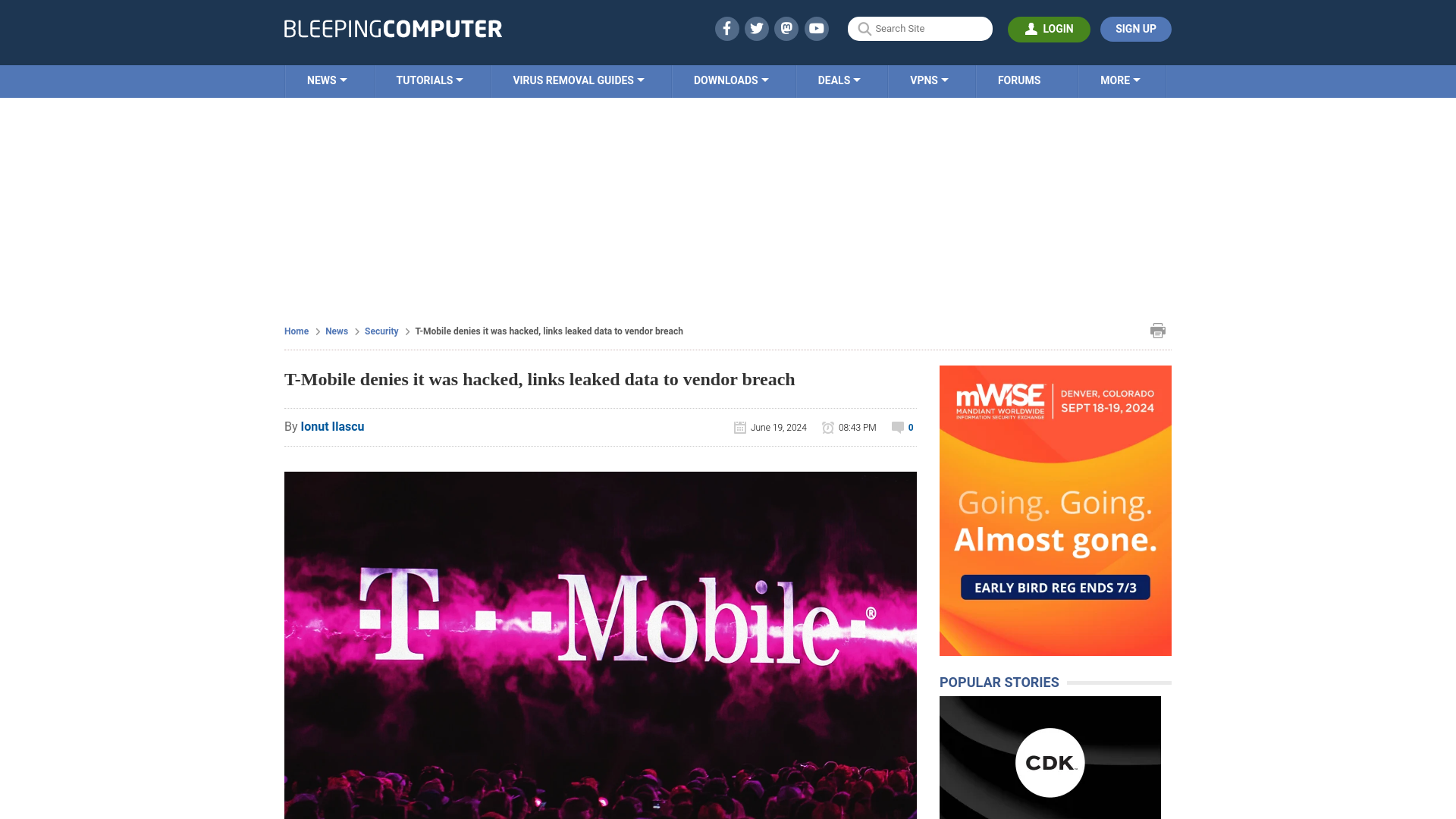Expand the TUTORIALS dropdown menu
The width and height of the screenshot is (1456, 819).
pyautogui.click(x=428, y=80)
